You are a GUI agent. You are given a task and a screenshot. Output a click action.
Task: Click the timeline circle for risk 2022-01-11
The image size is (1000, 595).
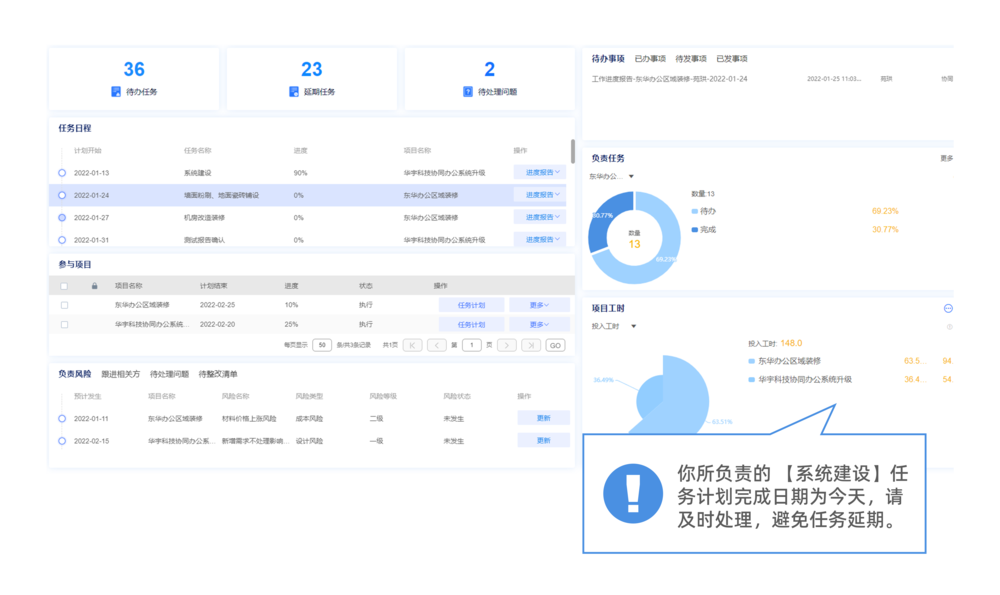click(x=62, y=418)
